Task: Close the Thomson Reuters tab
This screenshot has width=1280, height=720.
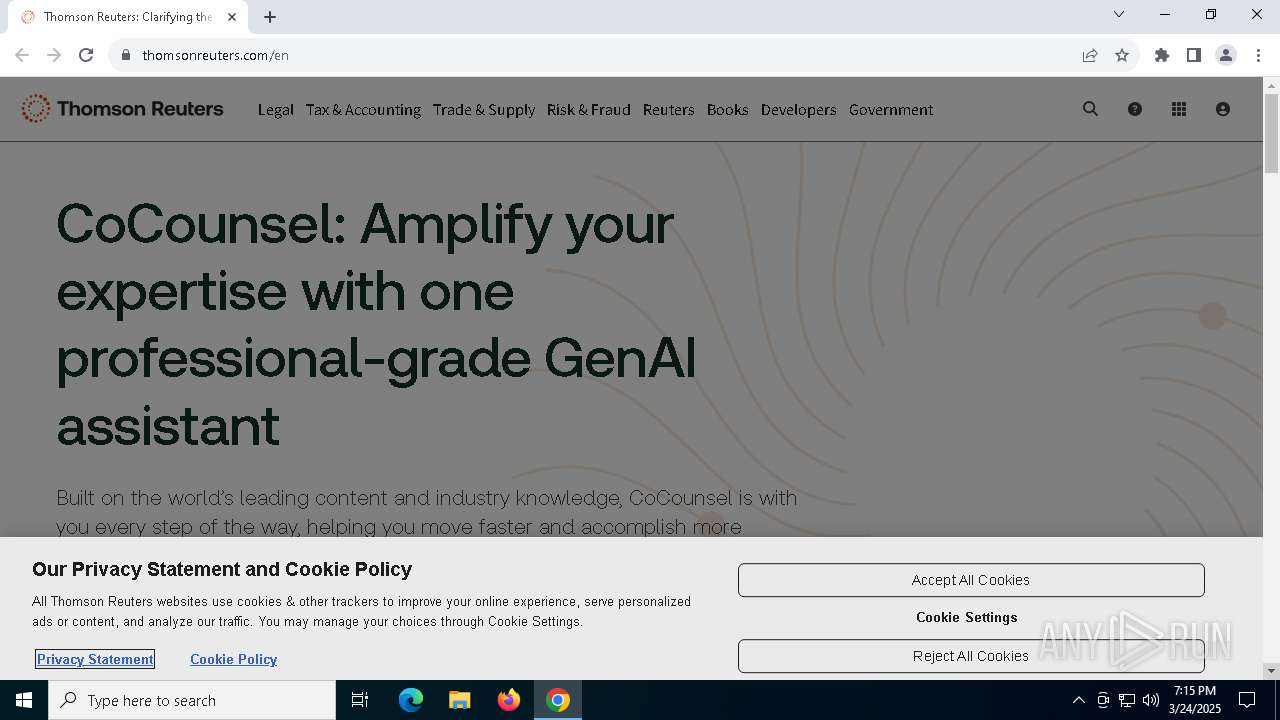Action: [232, 17]
